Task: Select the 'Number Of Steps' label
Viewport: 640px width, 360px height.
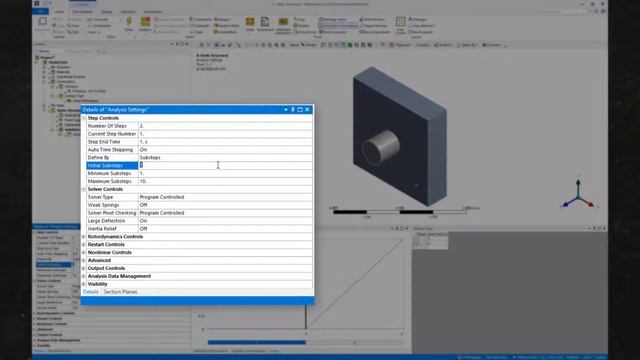Action: coord(107,126)
